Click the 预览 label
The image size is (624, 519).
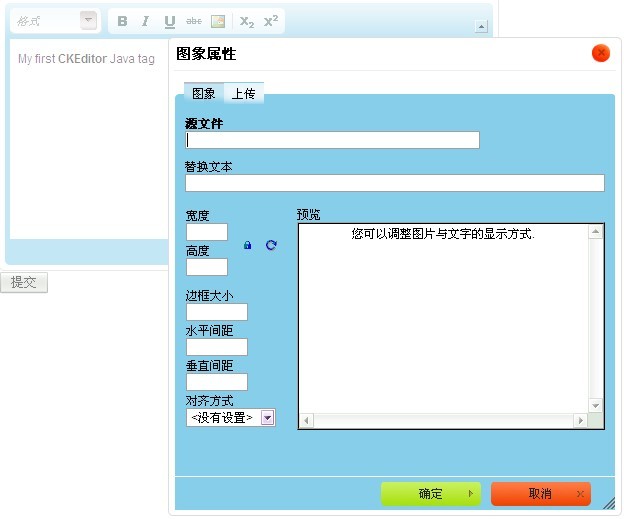308,215
